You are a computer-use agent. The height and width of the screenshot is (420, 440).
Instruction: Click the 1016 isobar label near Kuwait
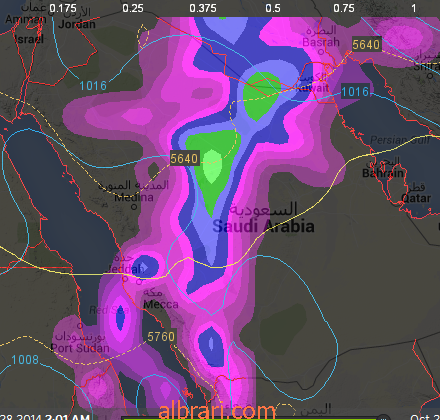355,91
